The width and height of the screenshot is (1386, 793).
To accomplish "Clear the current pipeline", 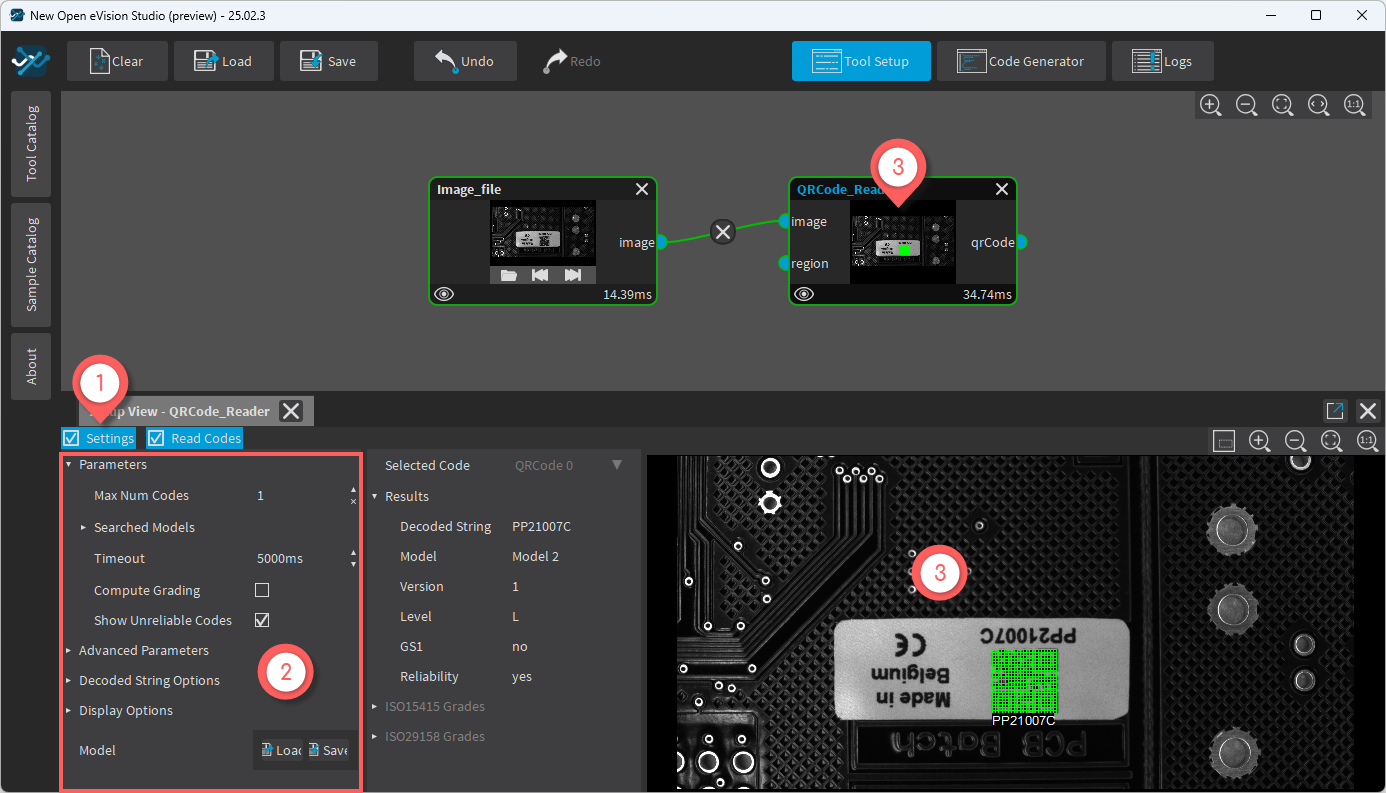I will tap(115, 61).
